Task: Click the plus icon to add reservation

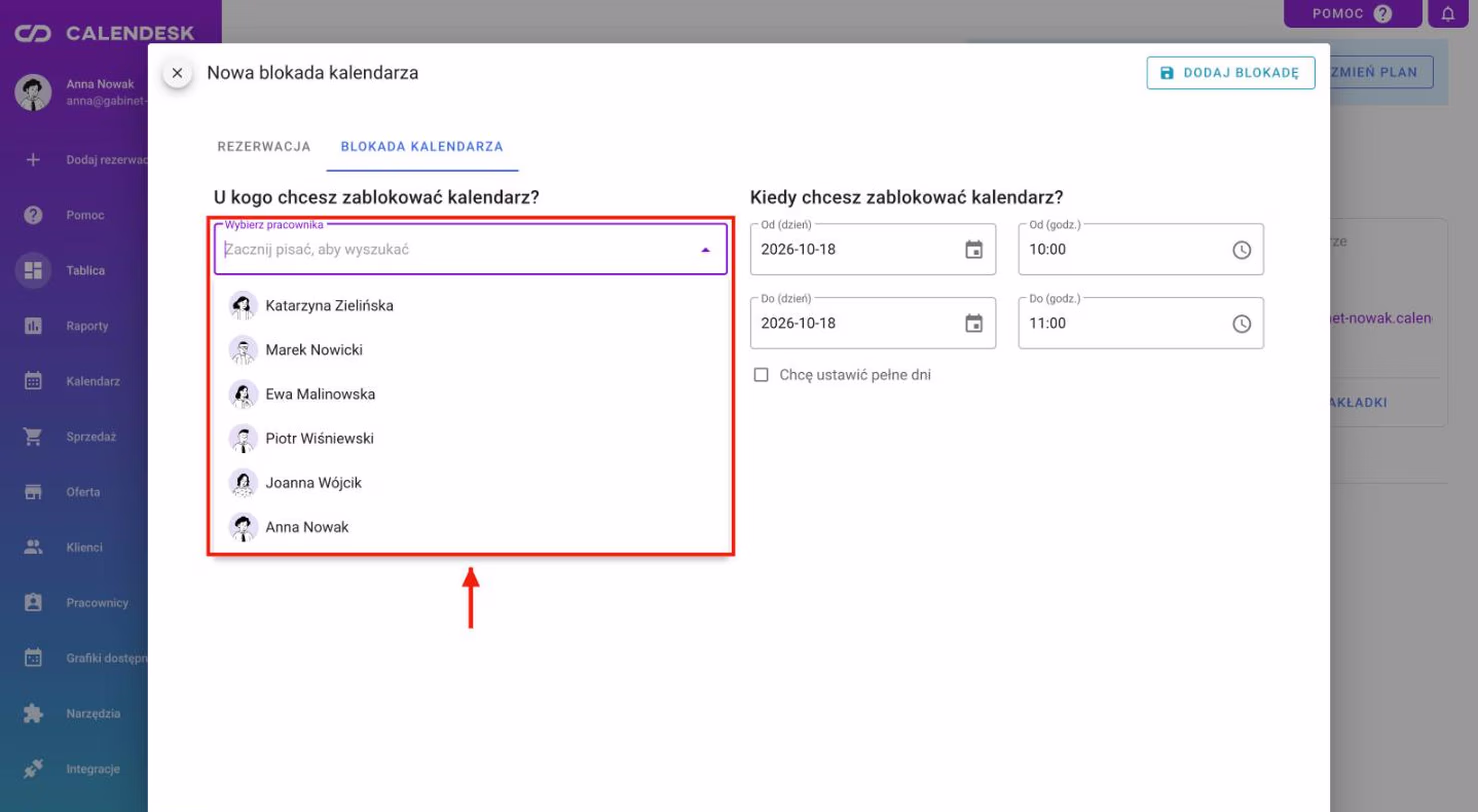Action: (x=33, y=159)
